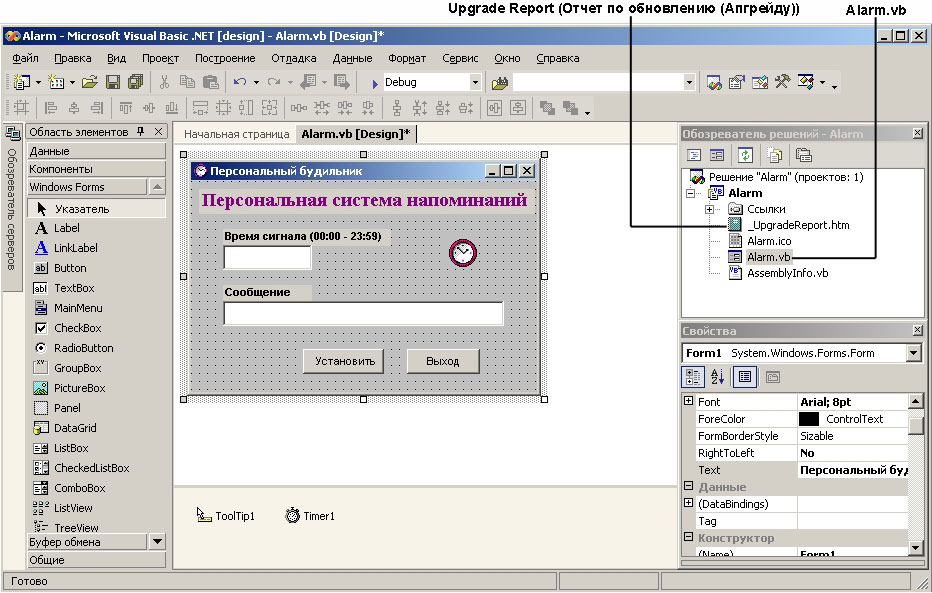
Task: Click the Время сигнала time input box
Action: [x=267, y=258]
